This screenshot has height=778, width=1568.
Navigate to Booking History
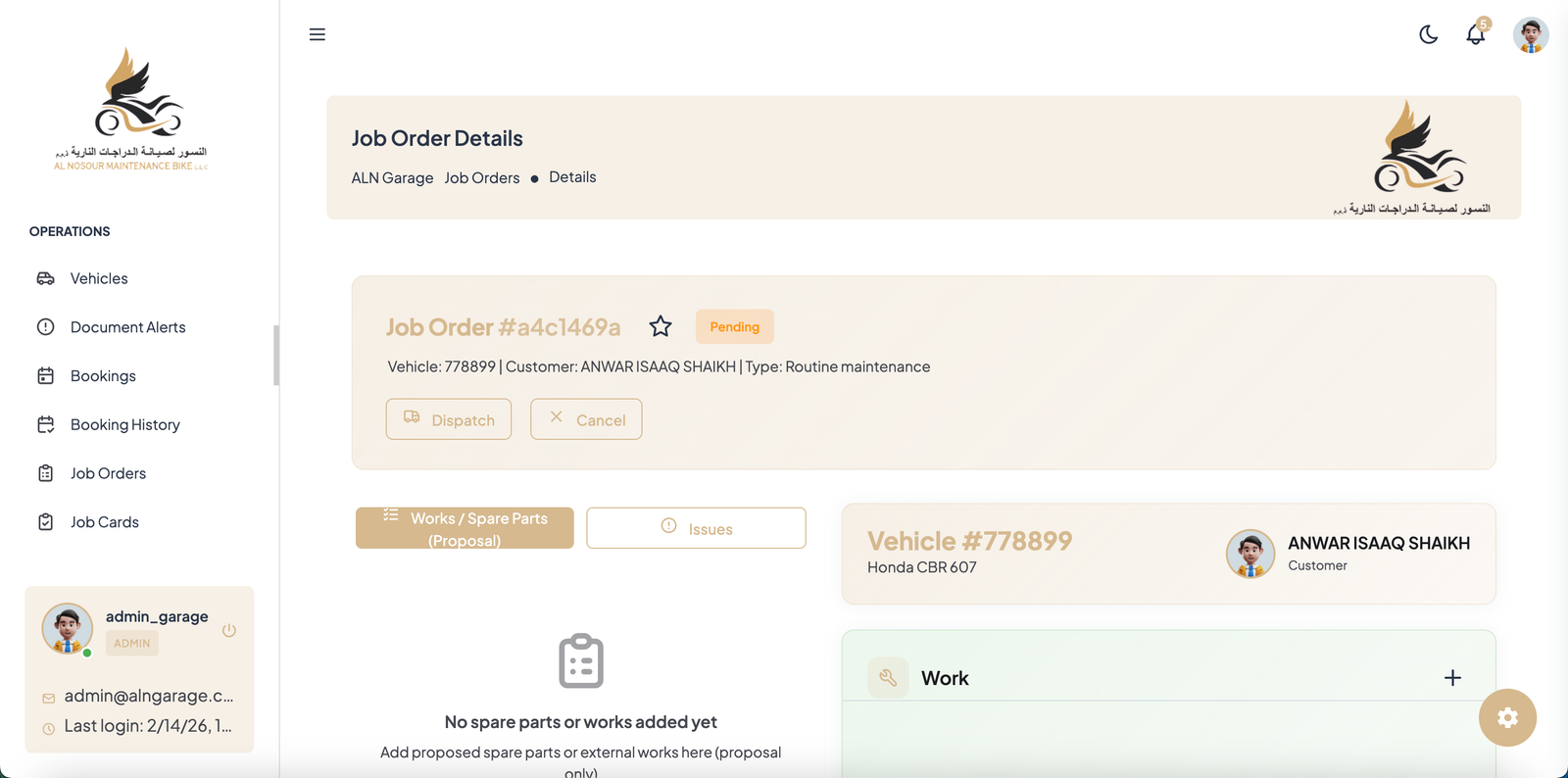coord(124,424)
